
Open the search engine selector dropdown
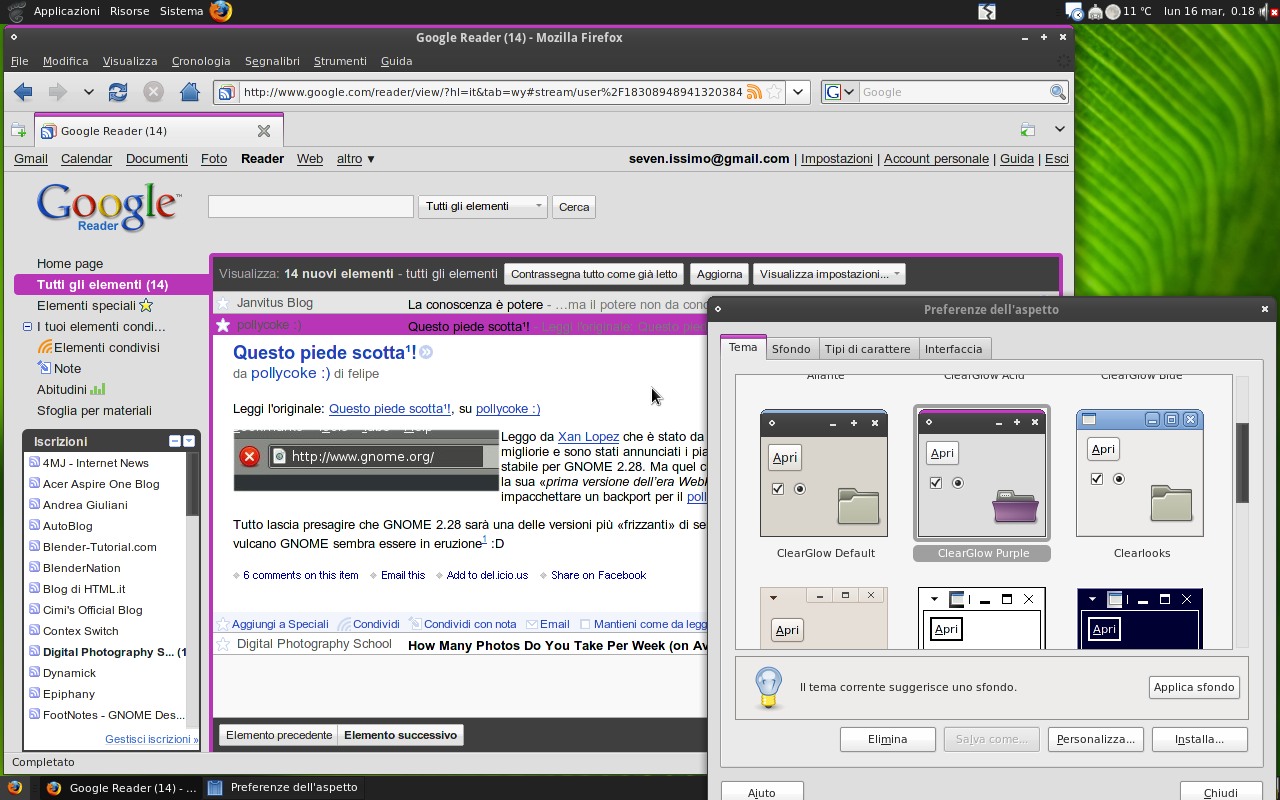(x=839, y=92)
